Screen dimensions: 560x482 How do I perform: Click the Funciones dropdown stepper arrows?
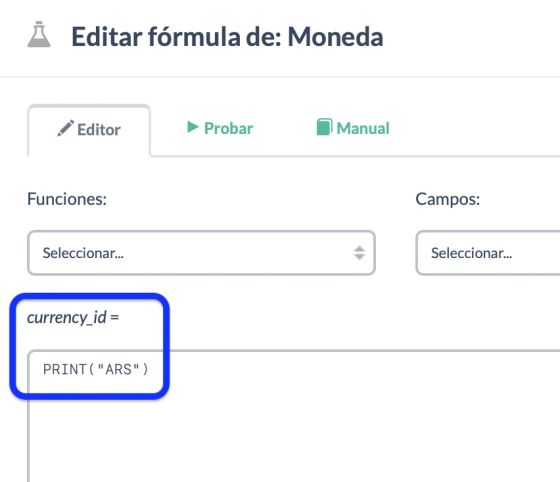click(359, 253)
